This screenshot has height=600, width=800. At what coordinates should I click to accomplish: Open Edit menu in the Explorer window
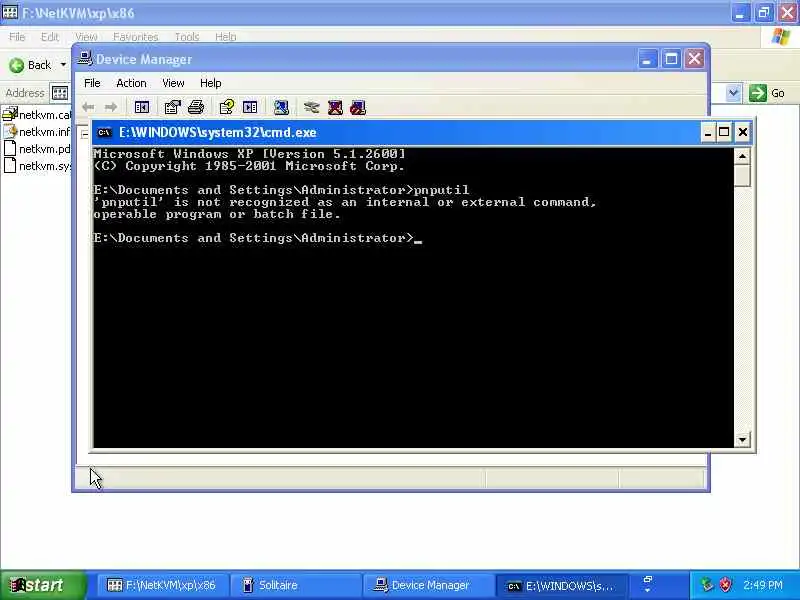49,37
